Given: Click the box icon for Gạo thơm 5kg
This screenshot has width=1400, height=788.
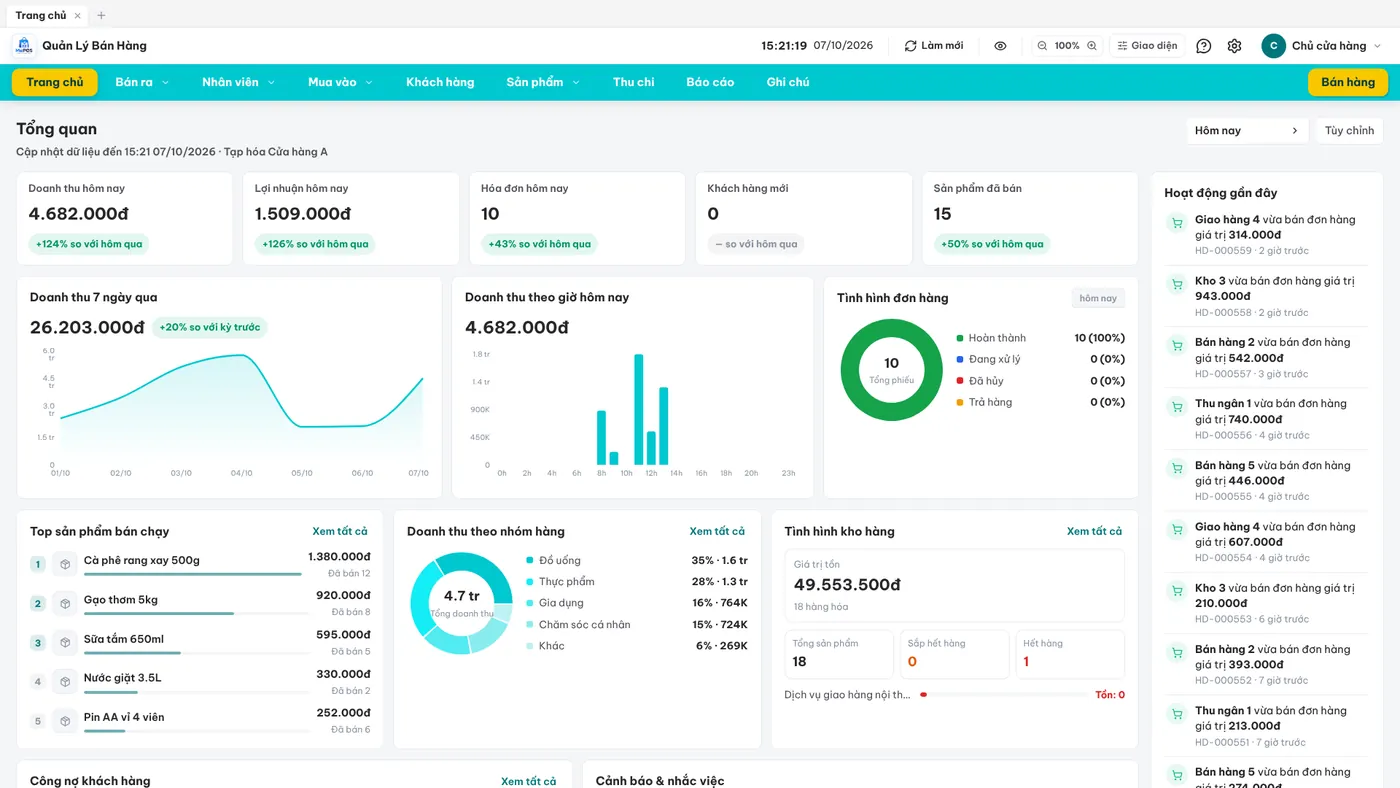Looking at the screenshot, I should (65, 603).
